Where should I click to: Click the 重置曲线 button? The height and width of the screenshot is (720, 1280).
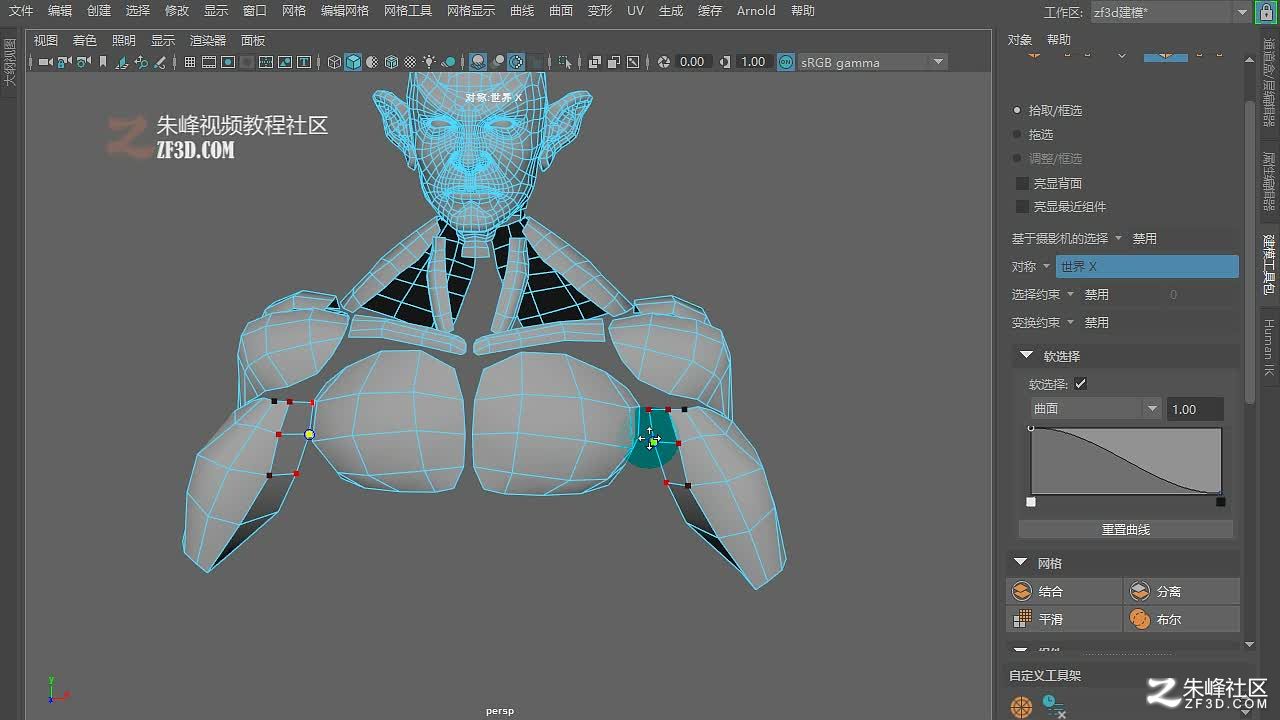(x=1126, y=529)
